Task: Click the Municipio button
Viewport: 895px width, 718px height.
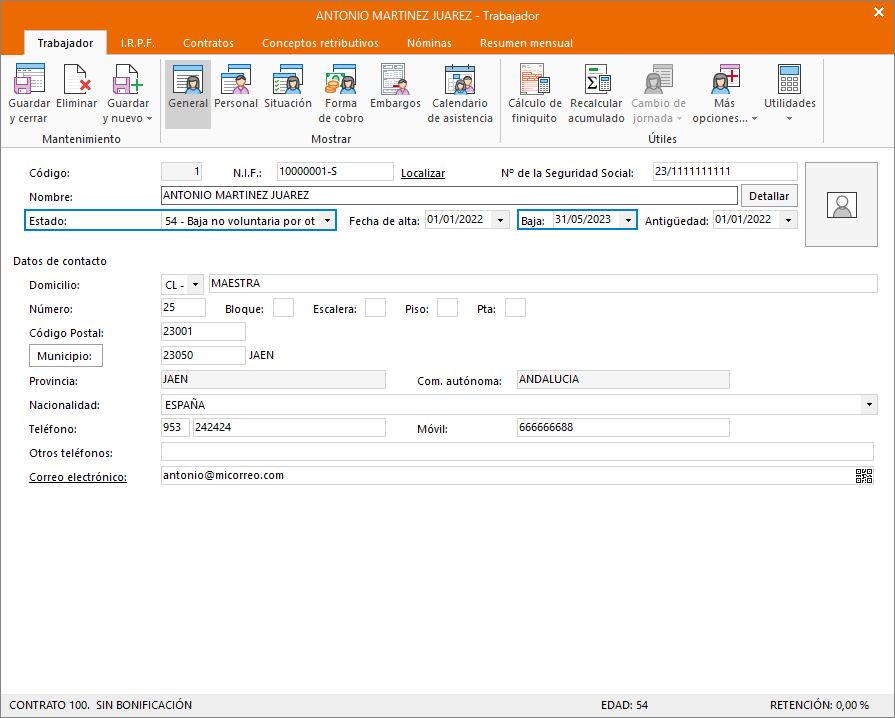Action: pyautogui.click(x=66, y=356)
